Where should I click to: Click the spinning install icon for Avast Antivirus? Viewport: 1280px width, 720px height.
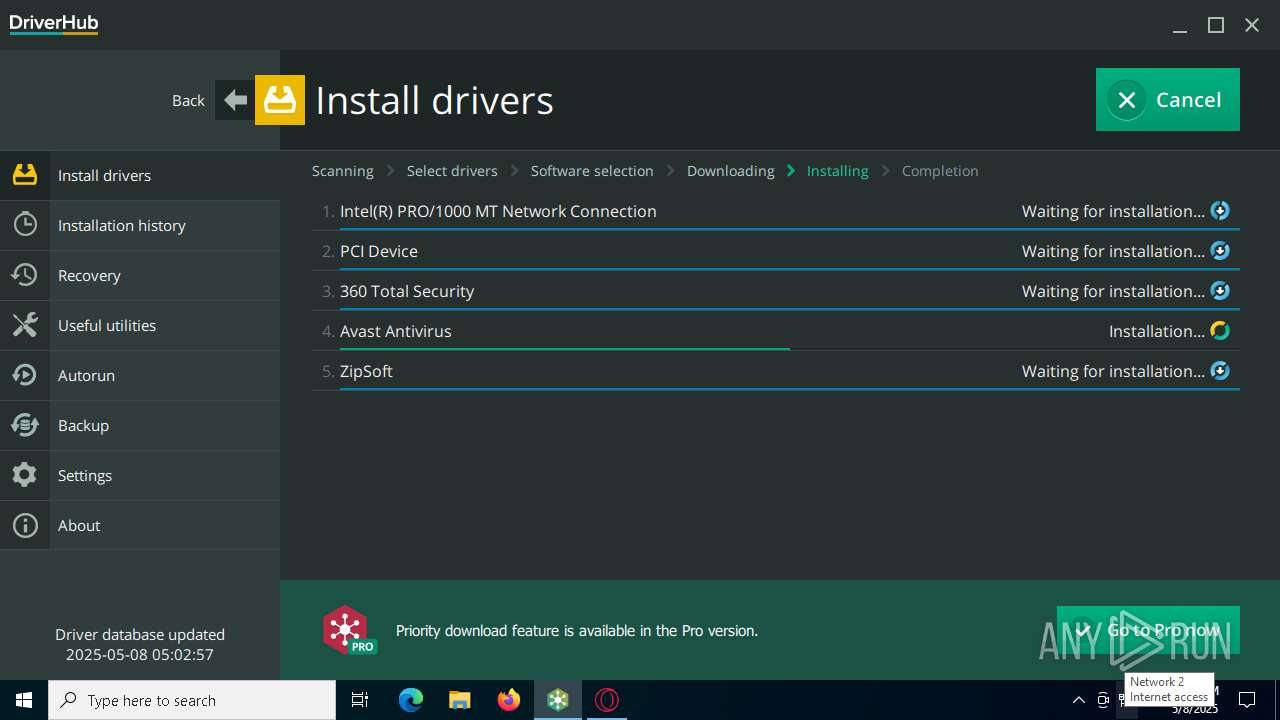[1220, 331]
